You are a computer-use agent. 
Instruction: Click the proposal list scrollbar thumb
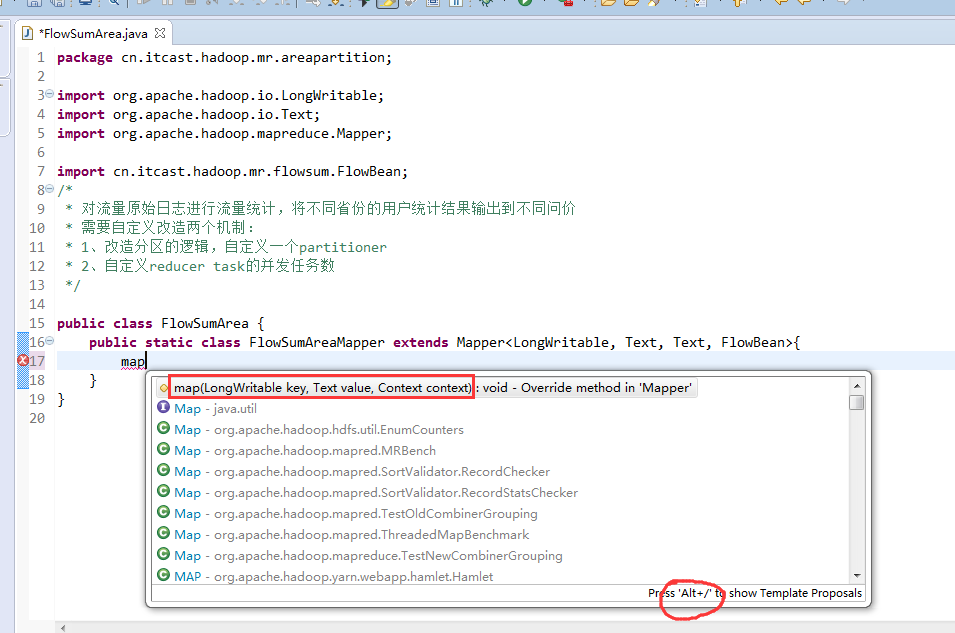(856, 403)
